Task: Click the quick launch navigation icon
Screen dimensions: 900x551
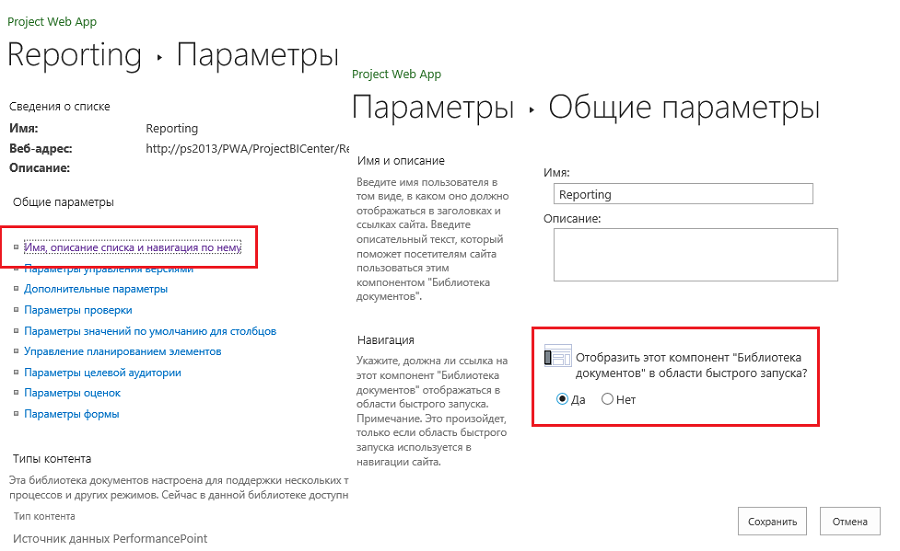Action: pyautogui.click(x=558, y=356)
